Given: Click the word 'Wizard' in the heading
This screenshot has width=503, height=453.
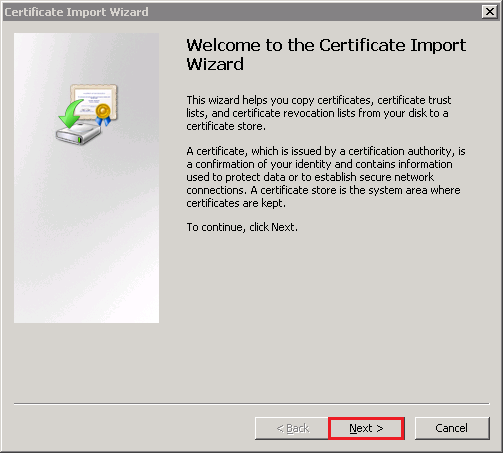Looking at the screenshot, I should point(215,64).
